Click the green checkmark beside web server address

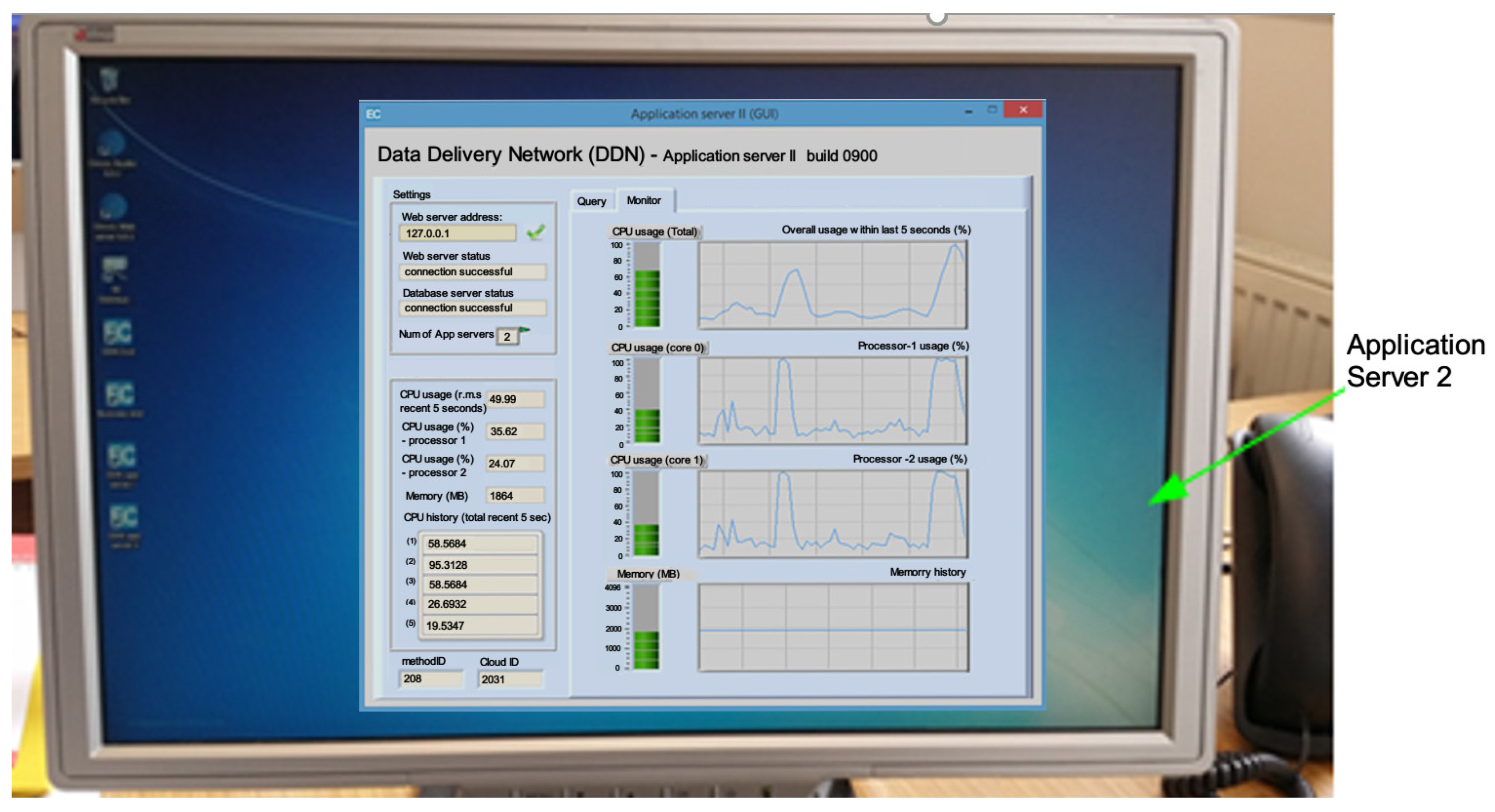pos(535,233)
